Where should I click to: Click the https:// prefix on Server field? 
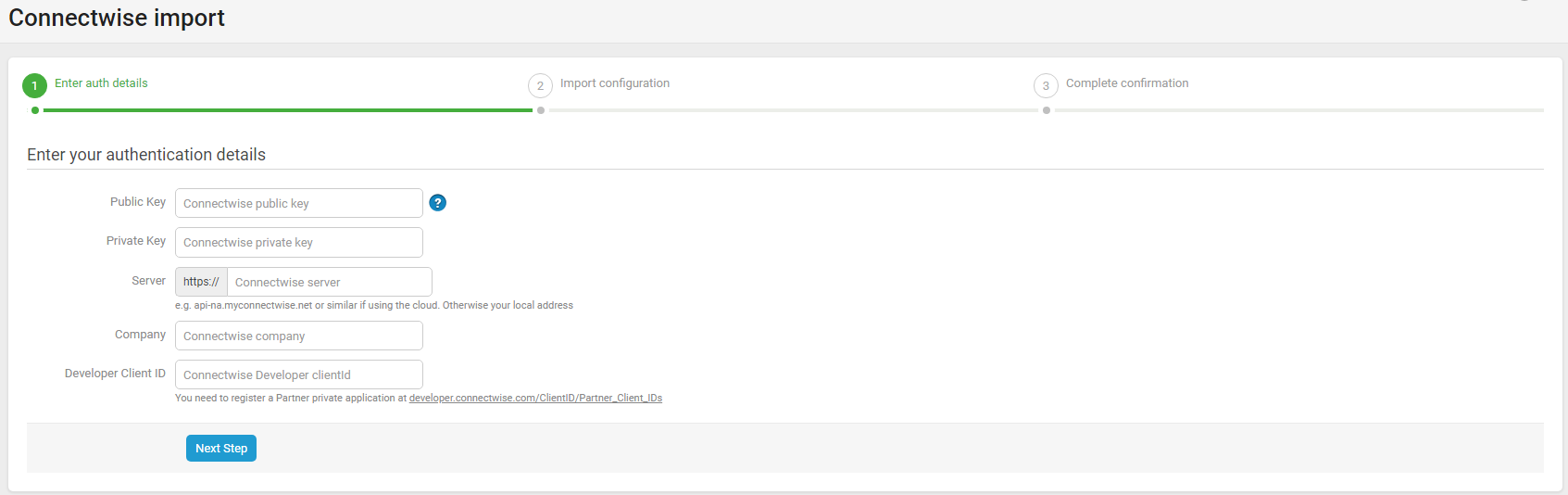201,282
